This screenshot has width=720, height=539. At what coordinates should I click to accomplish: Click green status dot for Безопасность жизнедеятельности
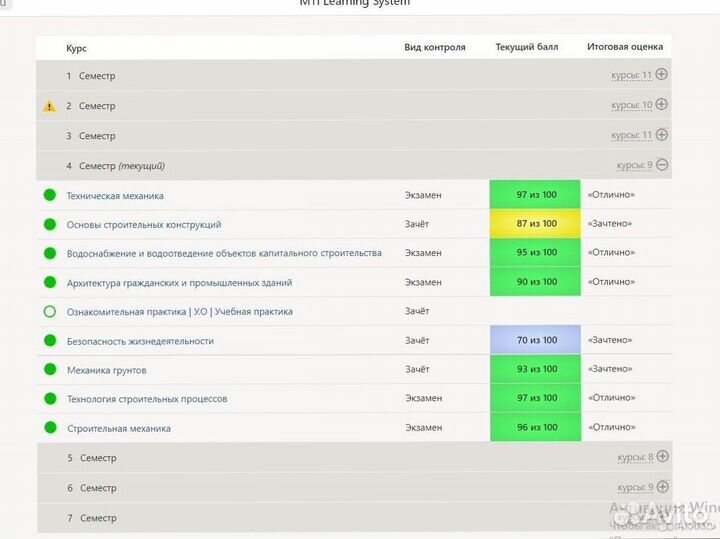coord(49,341)
